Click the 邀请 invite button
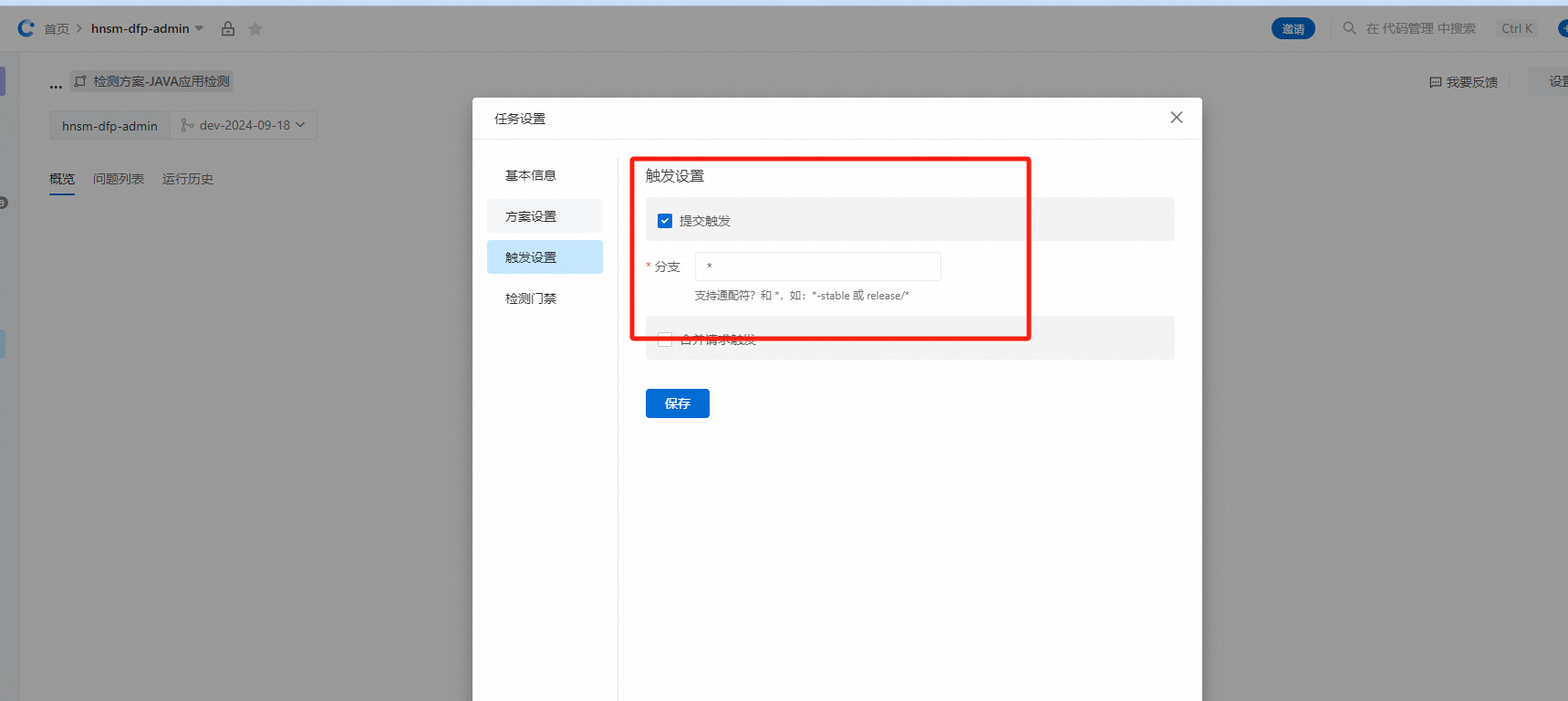This screenshot has height=701, width=1568. 1293,28
